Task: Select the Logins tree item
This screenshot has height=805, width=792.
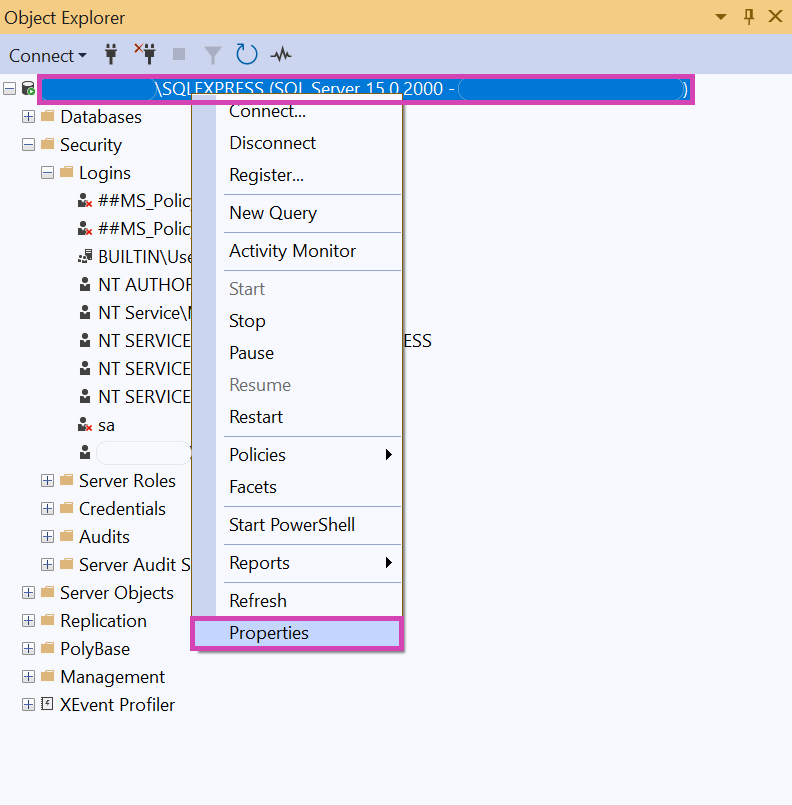Action: click(105, 173)
